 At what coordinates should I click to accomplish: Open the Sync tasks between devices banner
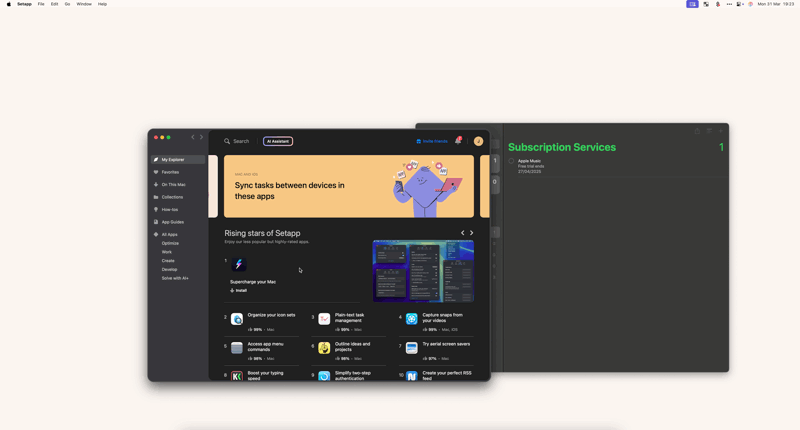click(x=349, y=186)
